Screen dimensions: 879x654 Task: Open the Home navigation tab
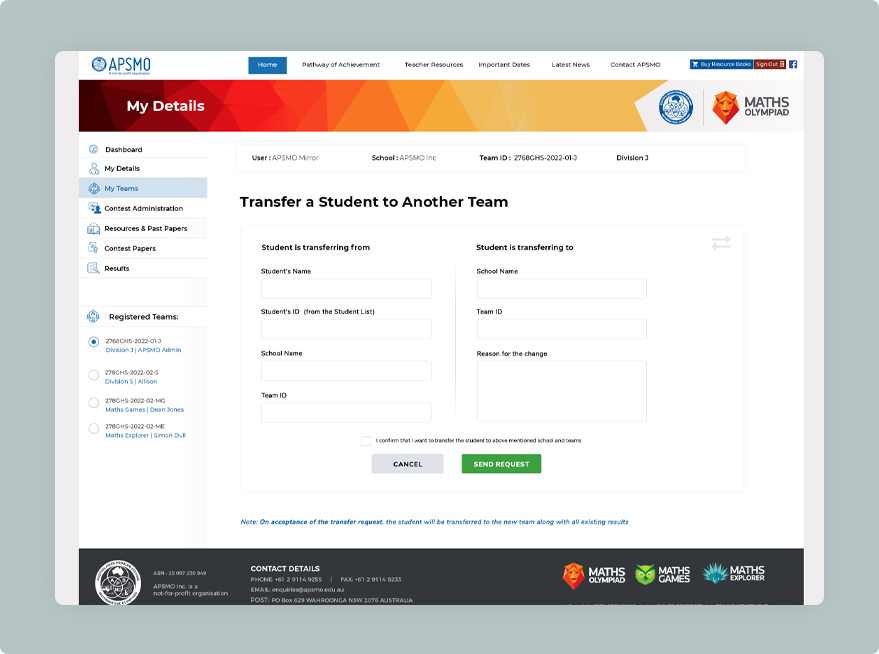pos(267,65)
